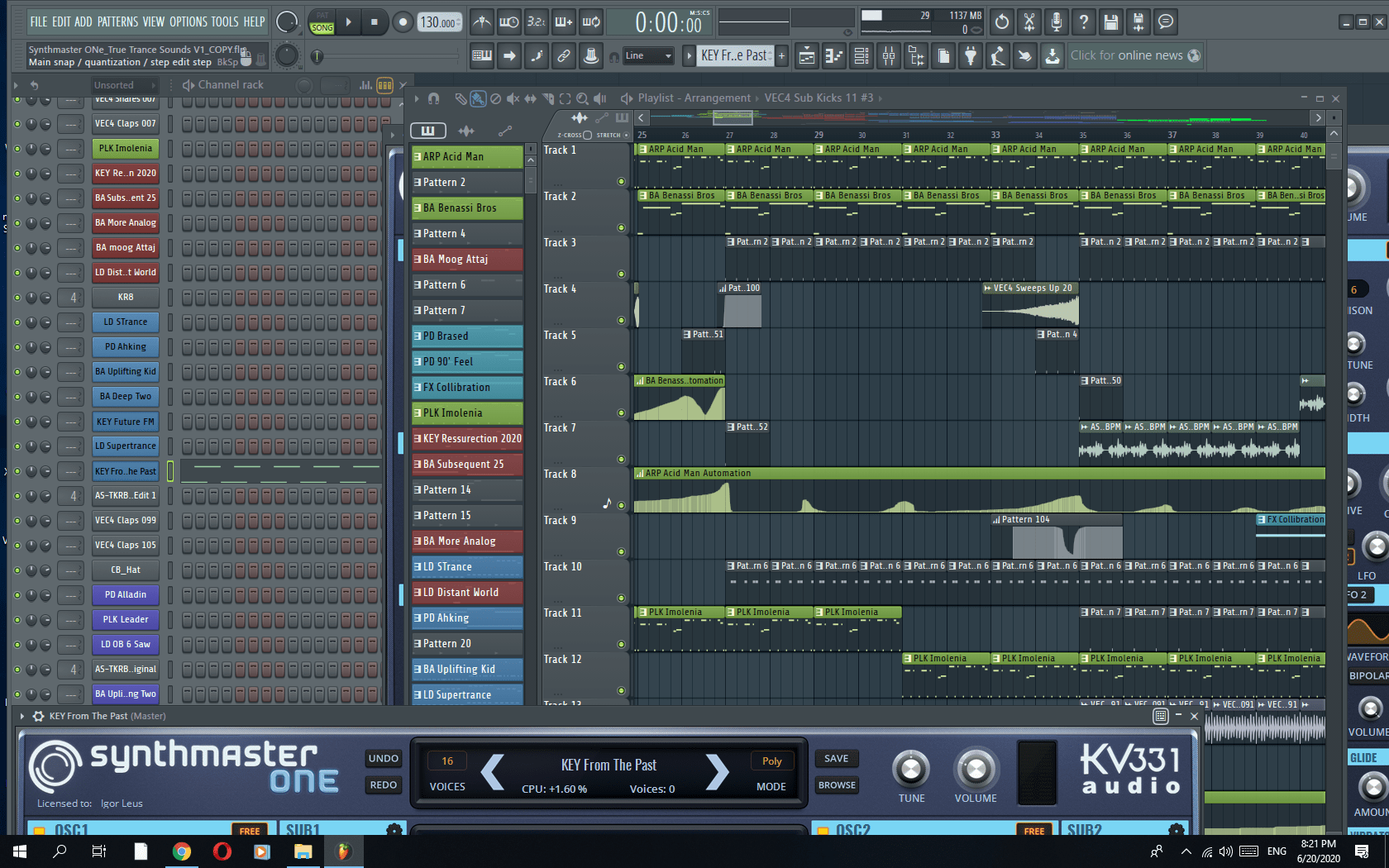Click the render/export audio icon
The image size is (1389, 868).
tap(1138, 21)
